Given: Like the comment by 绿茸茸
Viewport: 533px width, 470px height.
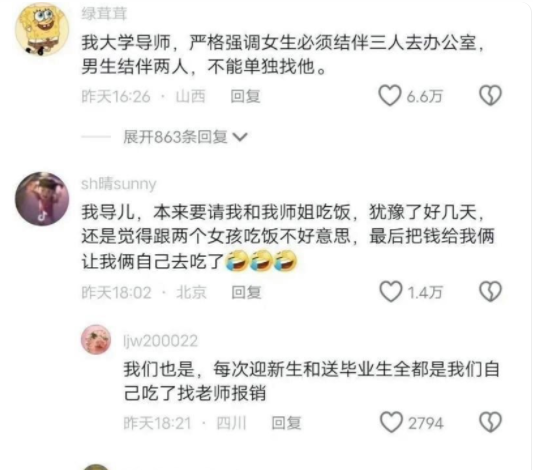Looking at the screenshot, I should (x=390, y=95).
